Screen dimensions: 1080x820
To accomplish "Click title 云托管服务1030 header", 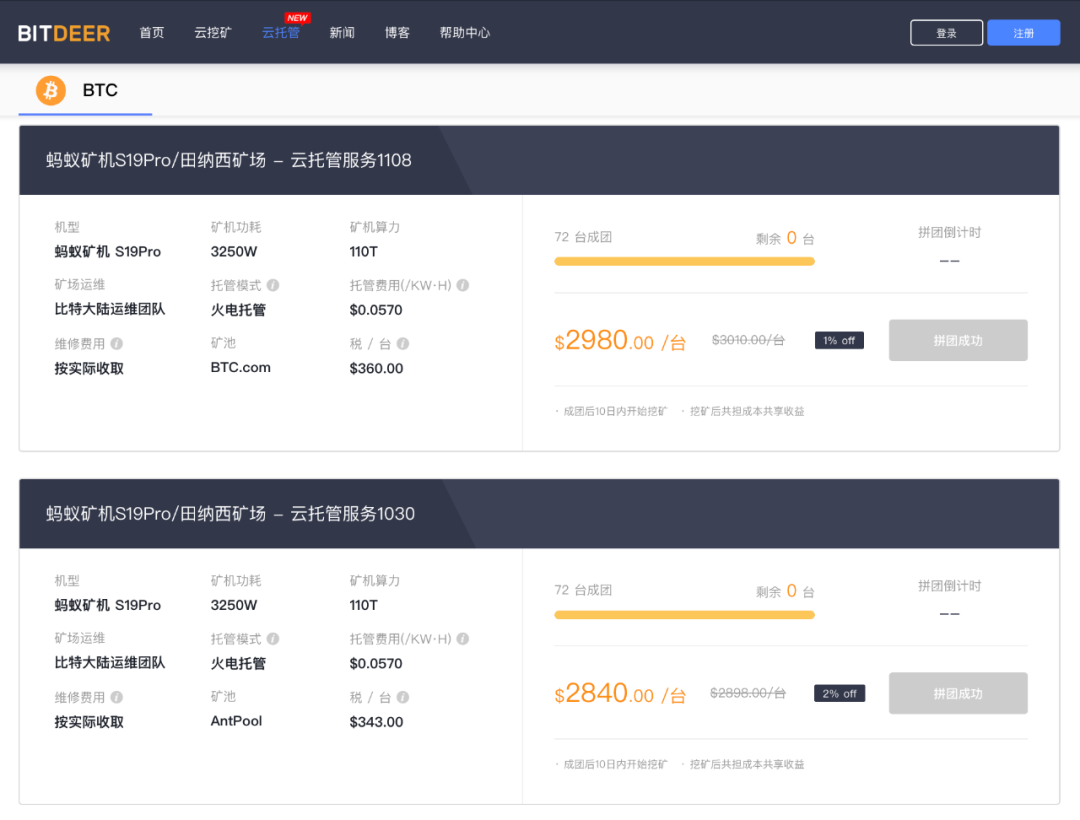I will coord(230,514).
